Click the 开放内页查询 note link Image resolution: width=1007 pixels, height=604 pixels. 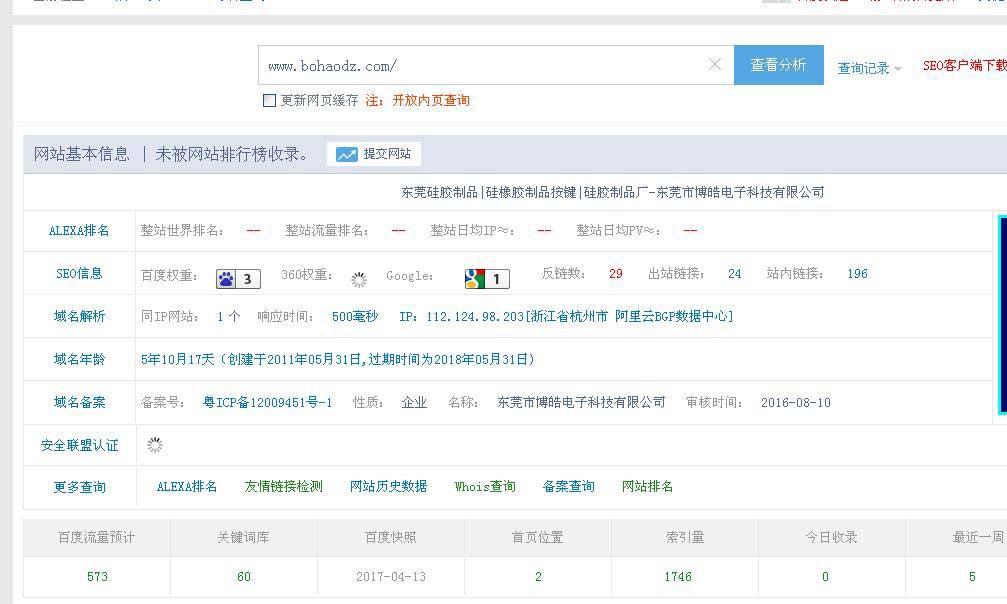coord(430,100)
